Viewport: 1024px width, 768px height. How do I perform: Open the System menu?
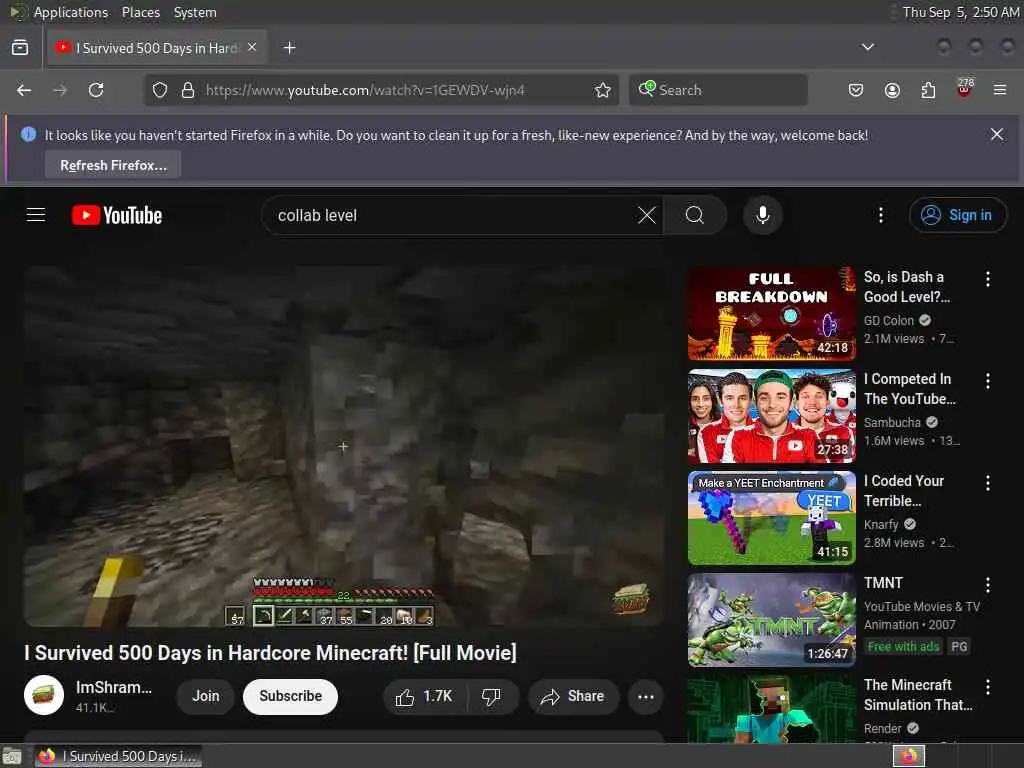pyautogui.click(x=195, y=12)
